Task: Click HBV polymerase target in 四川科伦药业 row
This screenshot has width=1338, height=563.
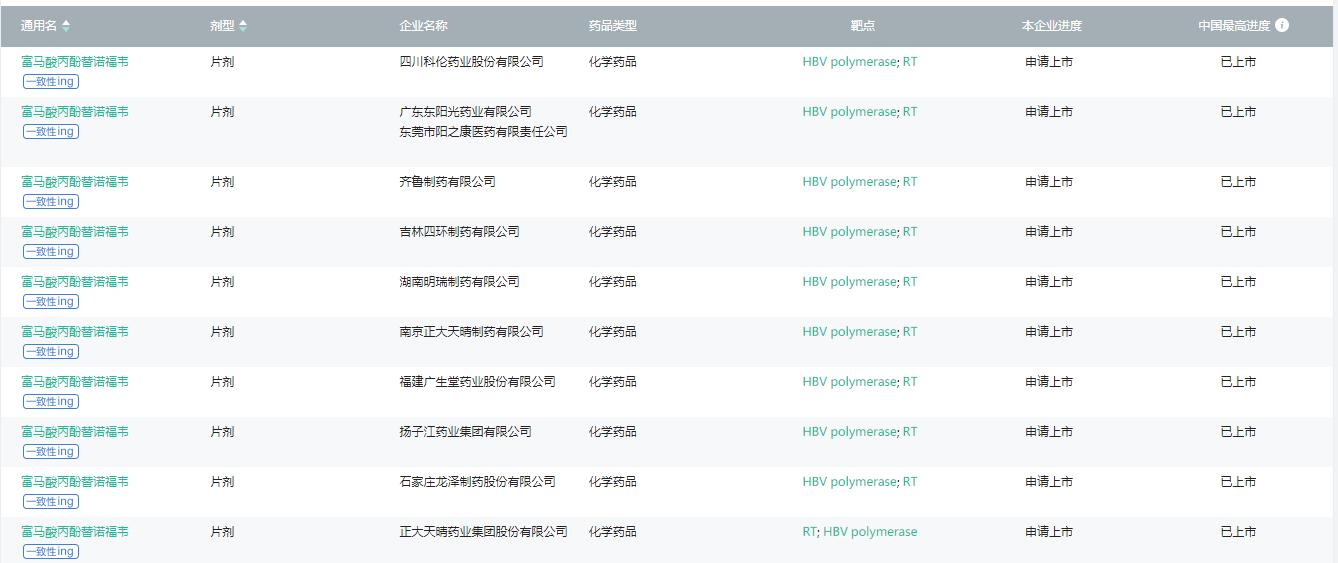Action: coord(849,62)
